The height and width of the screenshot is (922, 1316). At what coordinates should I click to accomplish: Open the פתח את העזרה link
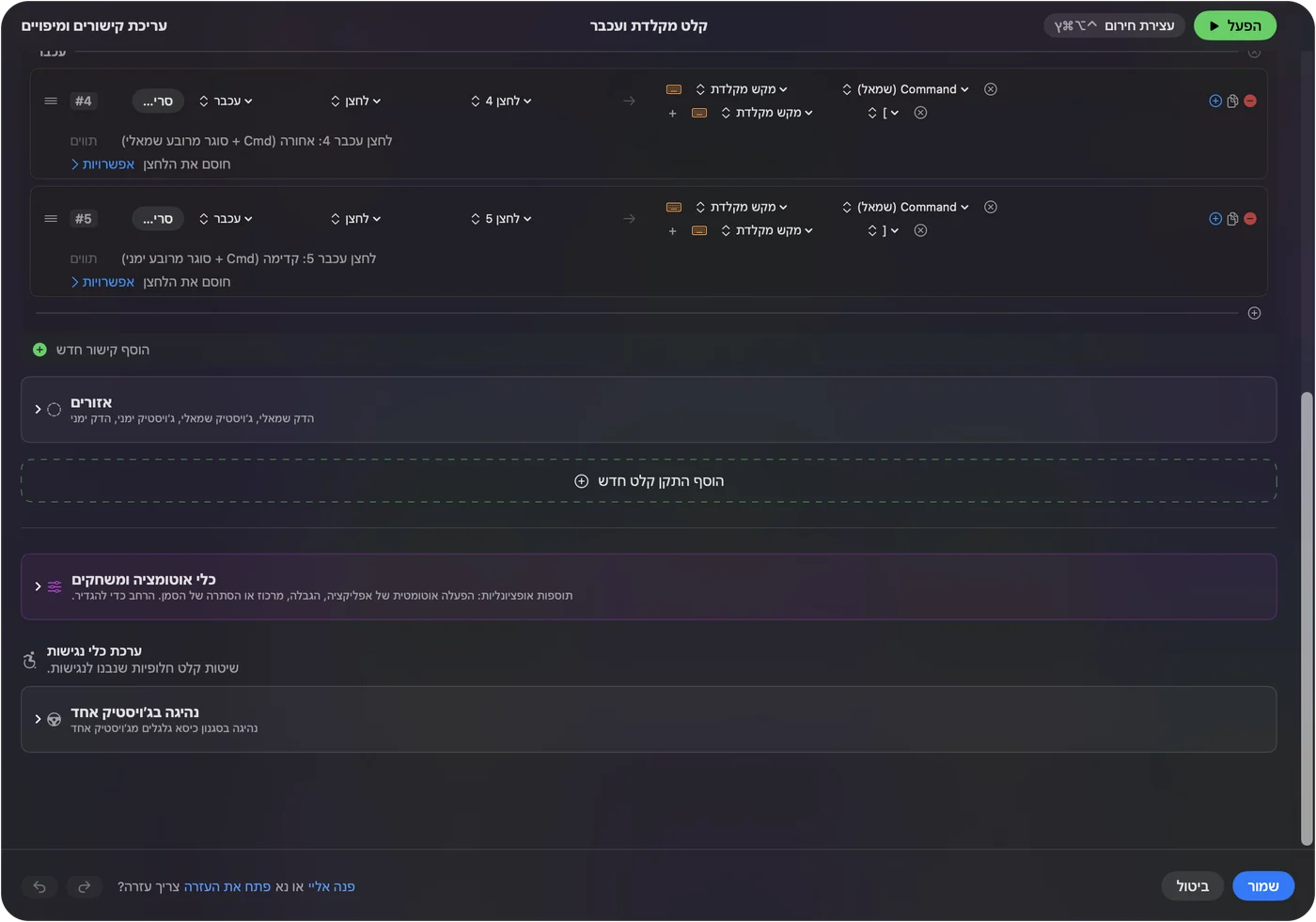(x=227, y=886)
